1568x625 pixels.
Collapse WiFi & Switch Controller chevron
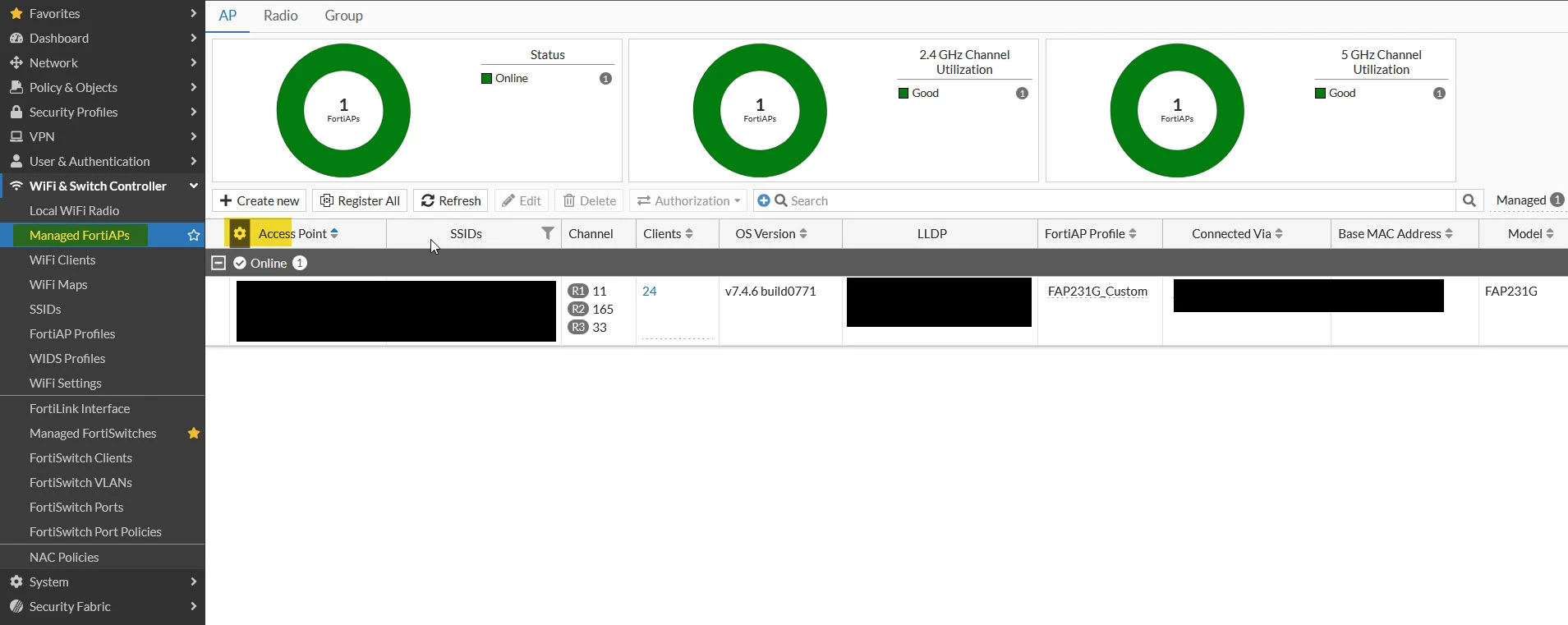pos(193,186)
